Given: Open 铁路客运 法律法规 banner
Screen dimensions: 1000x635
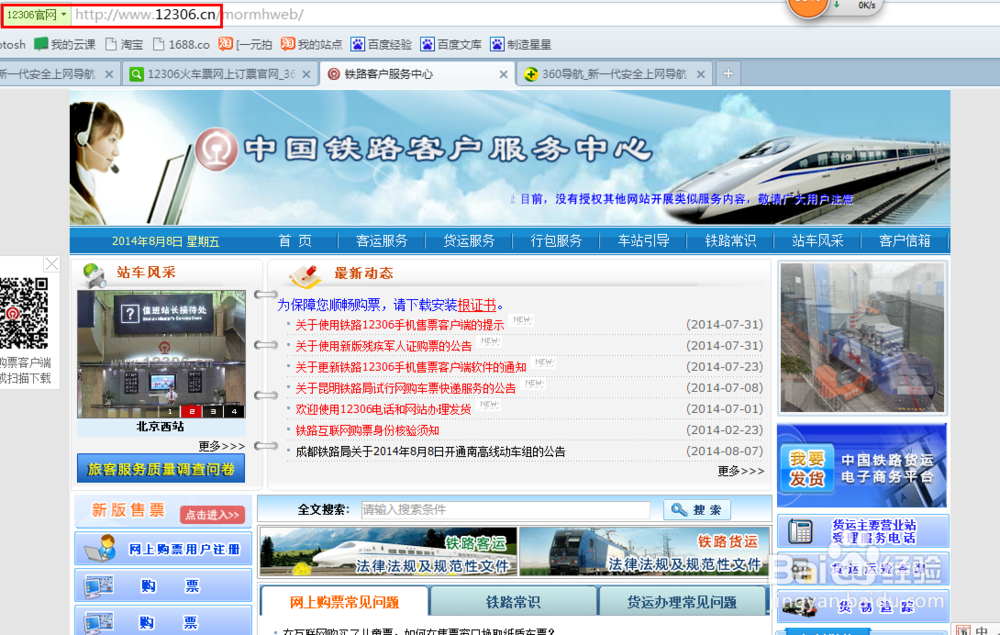Looking at the screenshot, I should click(x=388, y=551).
